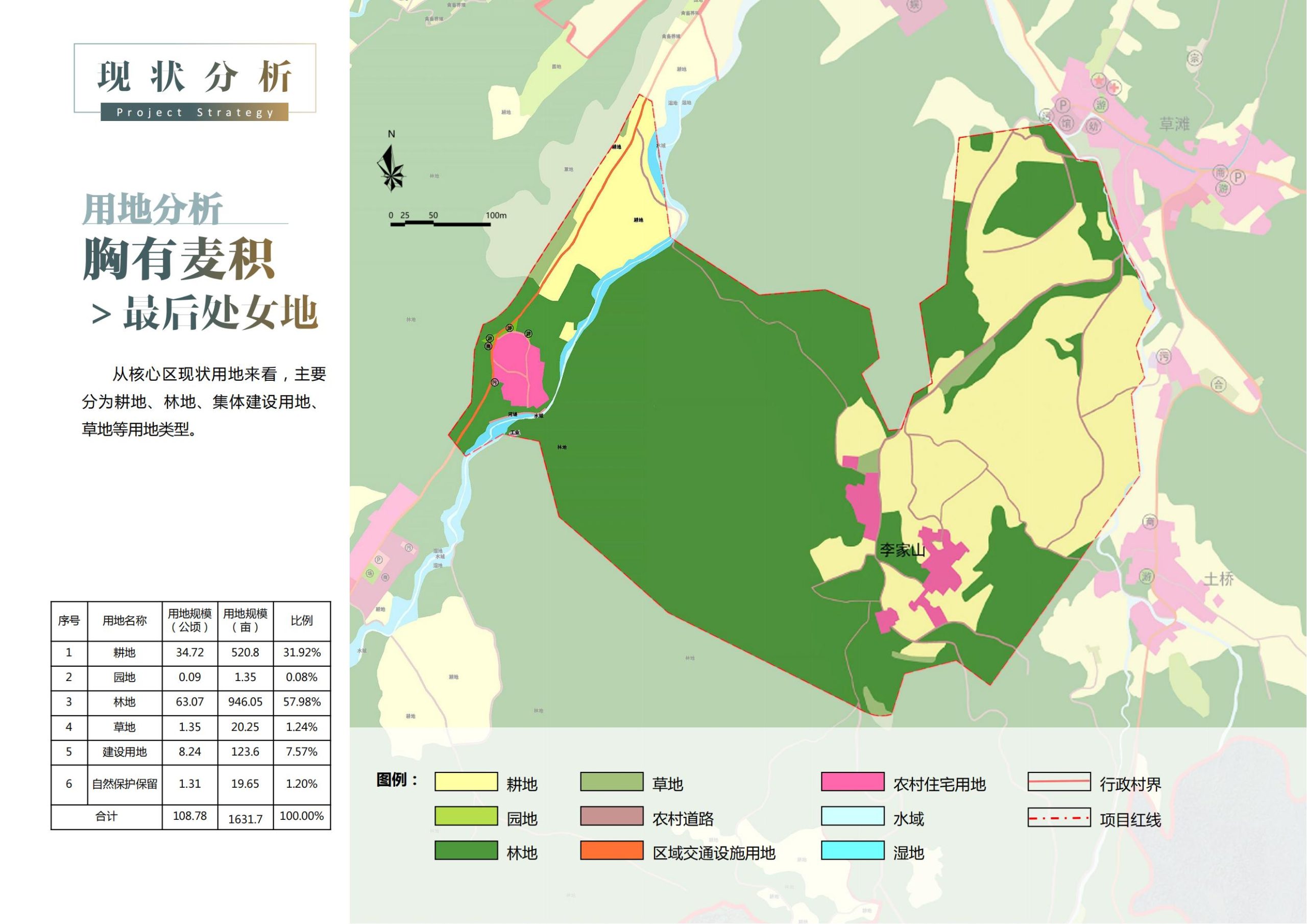Click the circled red star marker near 草滩
The image size is (1307, 924).
1098,80
